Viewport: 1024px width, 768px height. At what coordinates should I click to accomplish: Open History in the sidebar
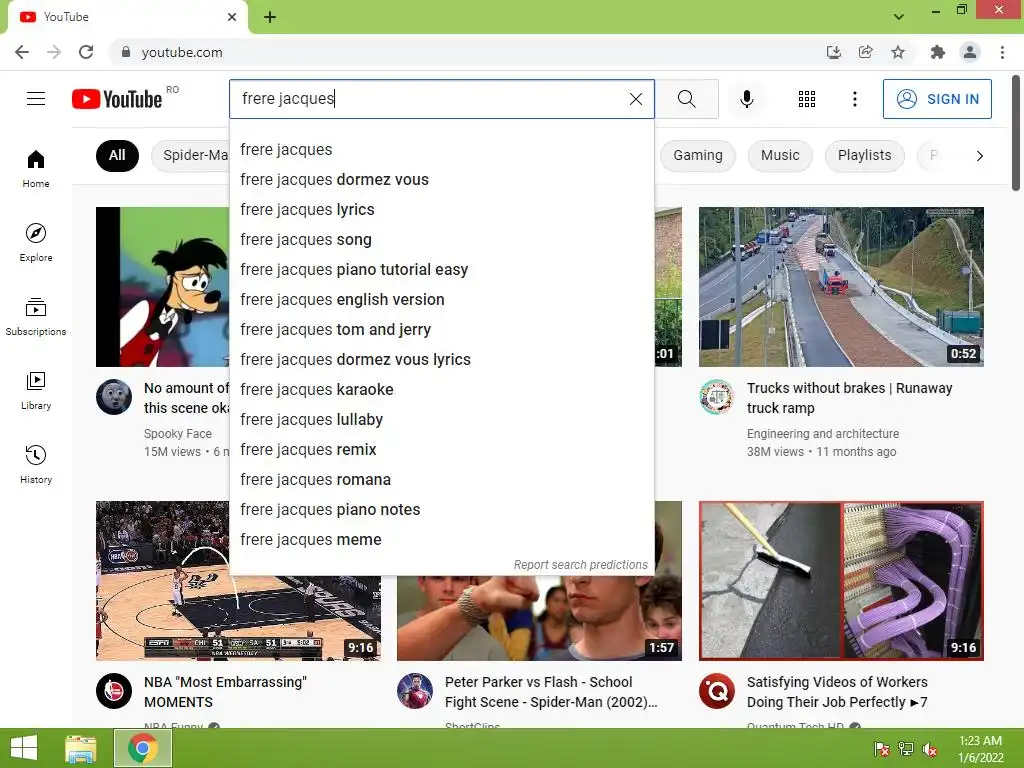click(x=36, y=464)
